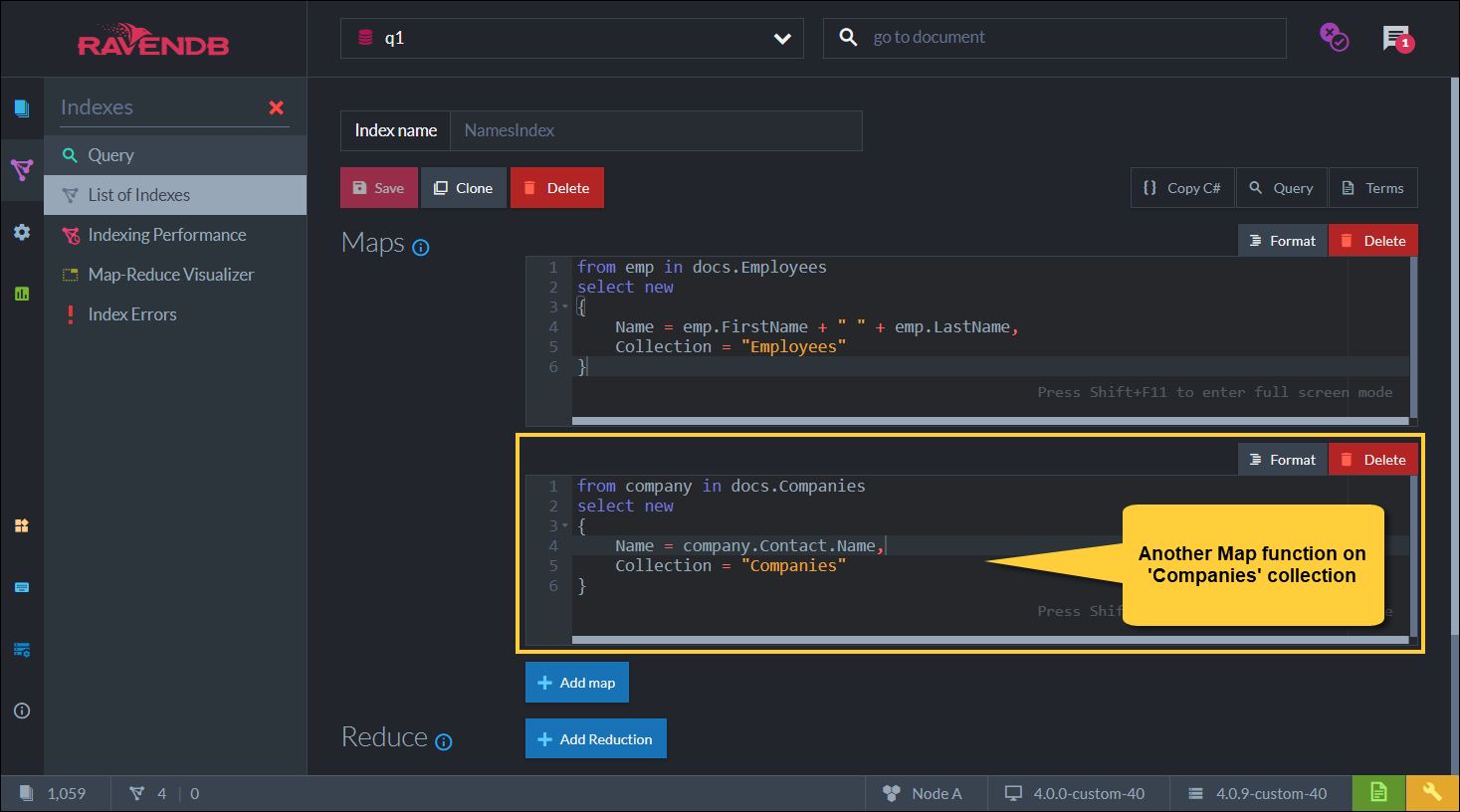1460x812 pixels.
Task: Open the Settings gear sidebar icon
Action: [x=22, y=232]
